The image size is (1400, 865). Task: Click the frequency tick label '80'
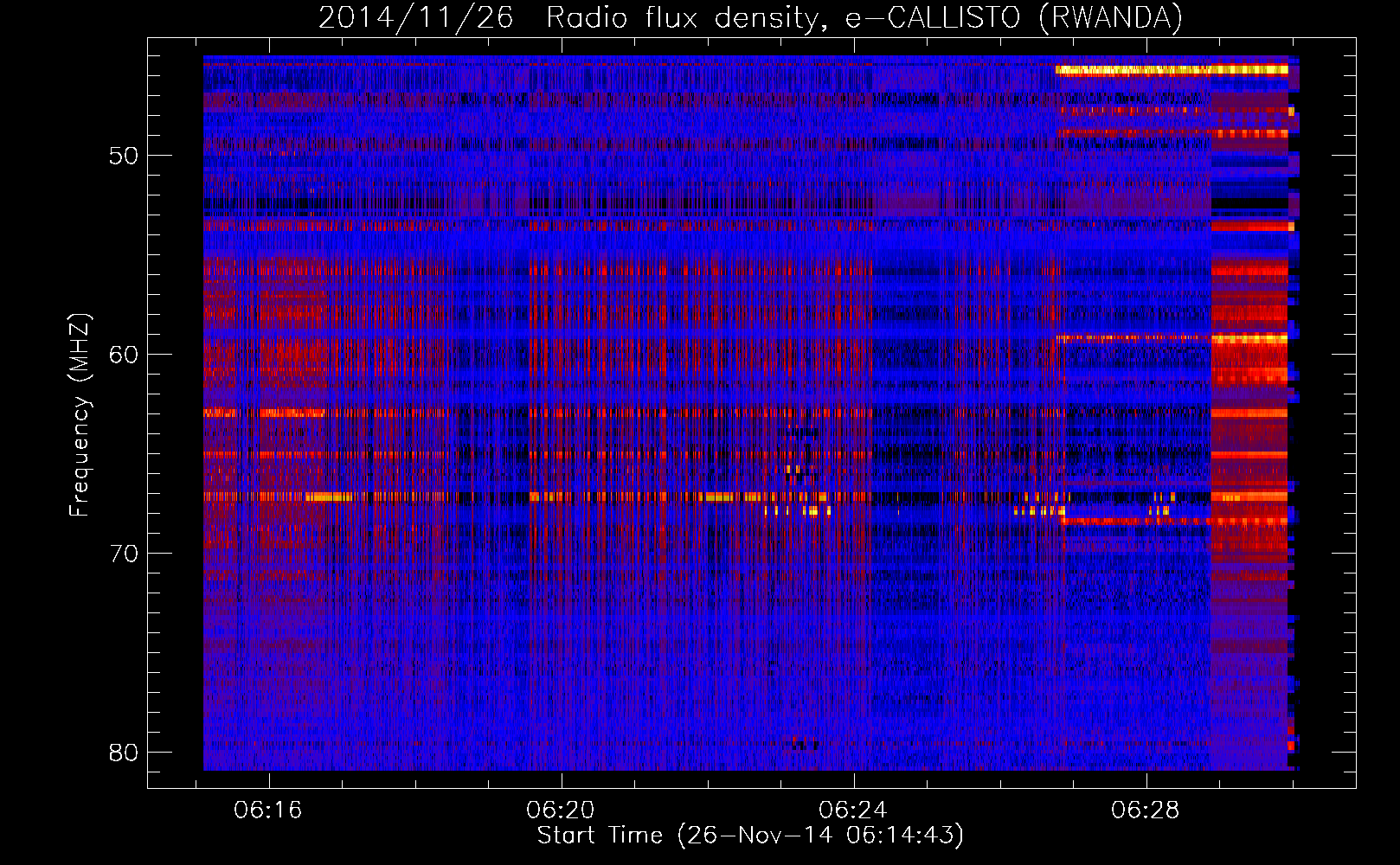(x=124, y=753)
